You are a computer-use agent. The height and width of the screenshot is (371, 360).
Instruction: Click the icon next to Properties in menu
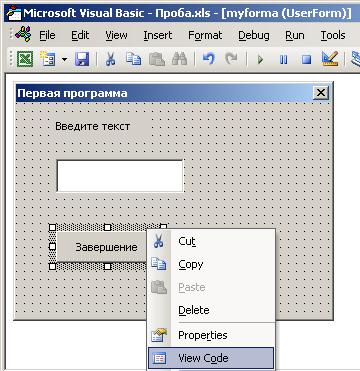pos(159,335)
